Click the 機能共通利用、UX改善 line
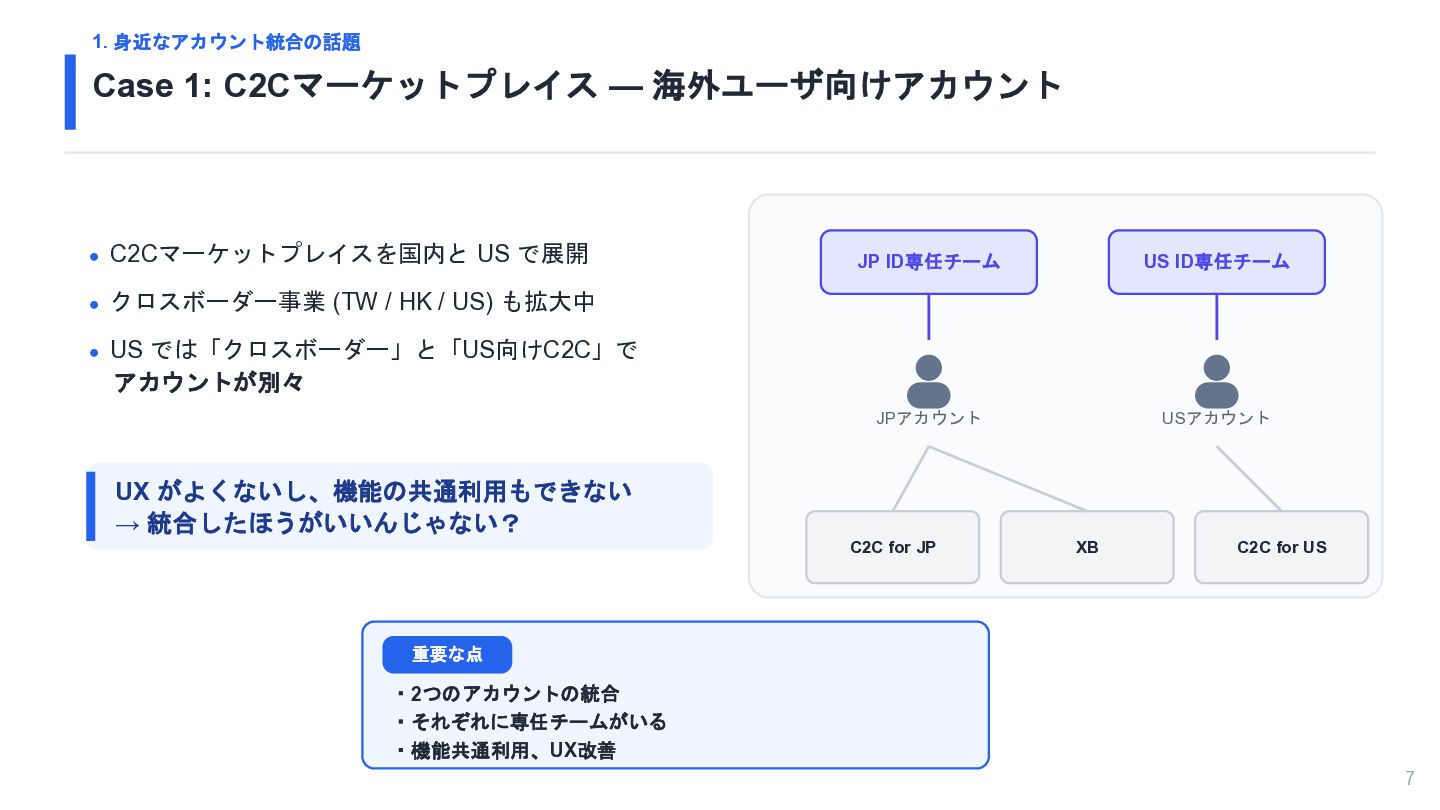The image size is (1440, 810). point(505,751)
